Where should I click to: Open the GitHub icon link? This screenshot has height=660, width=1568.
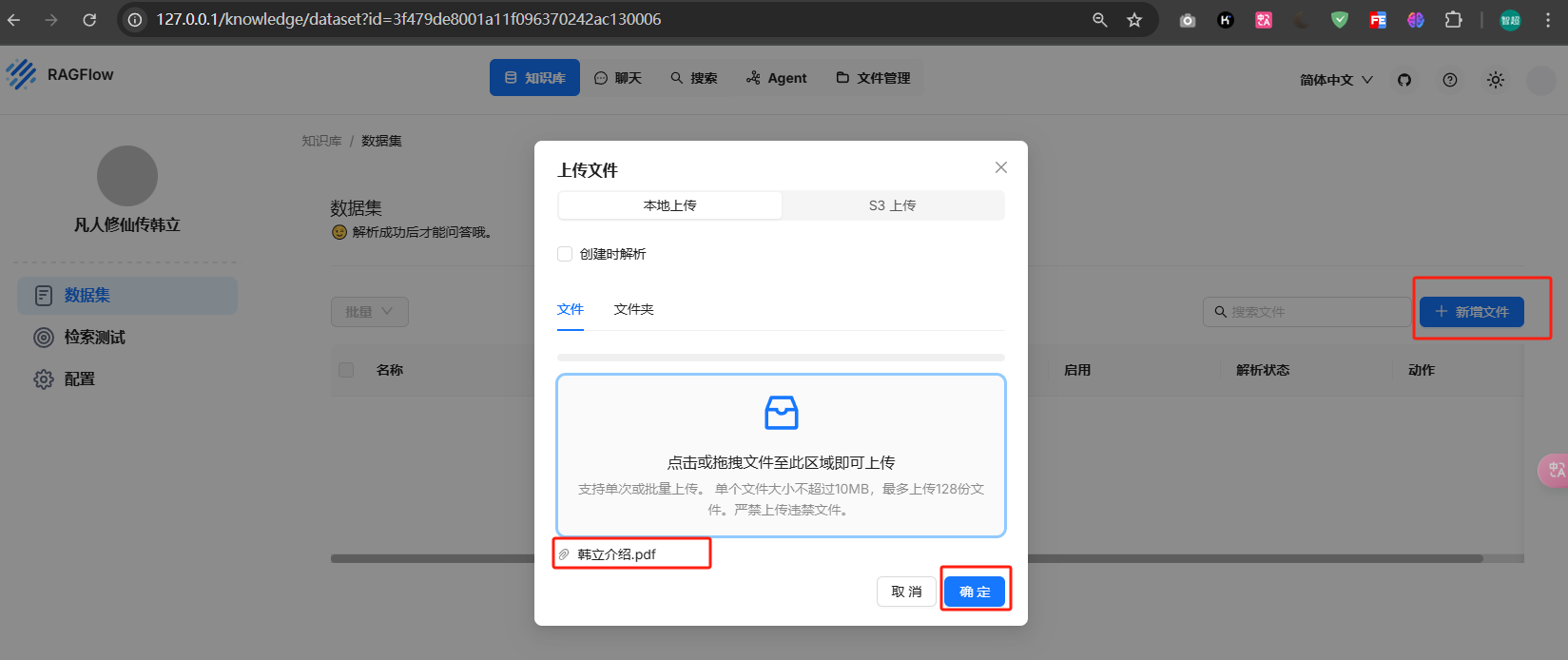coord(1404,80)
